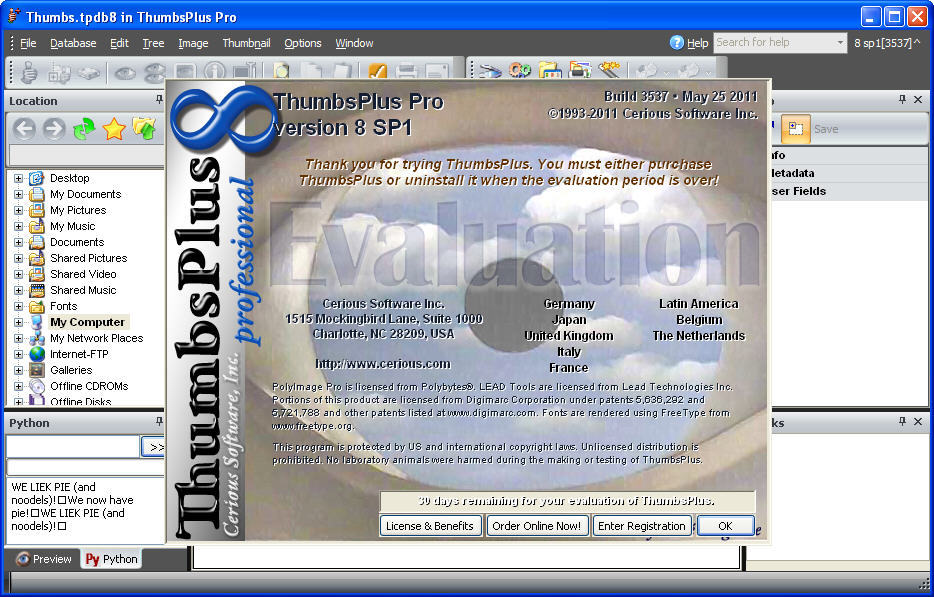This screenshot has height=597, width=934.
Task: Click the eye view icon in main toolbar
Action: (125, 73)
